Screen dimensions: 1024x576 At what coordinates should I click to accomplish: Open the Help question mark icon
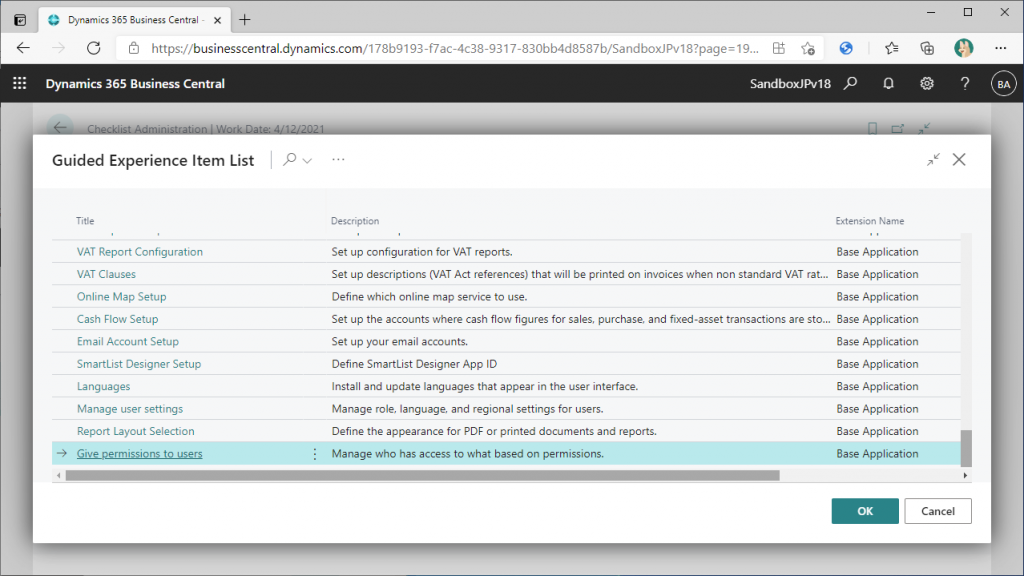coord(965,84)
